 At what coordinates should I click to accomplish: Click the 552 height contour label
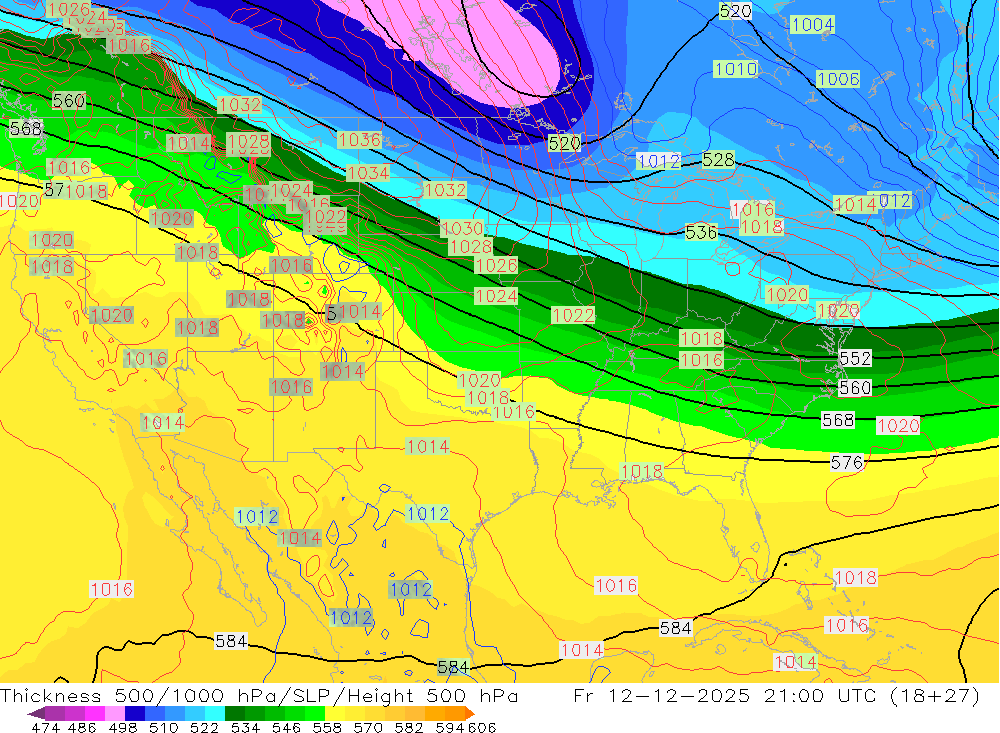(x=855, y=359)
